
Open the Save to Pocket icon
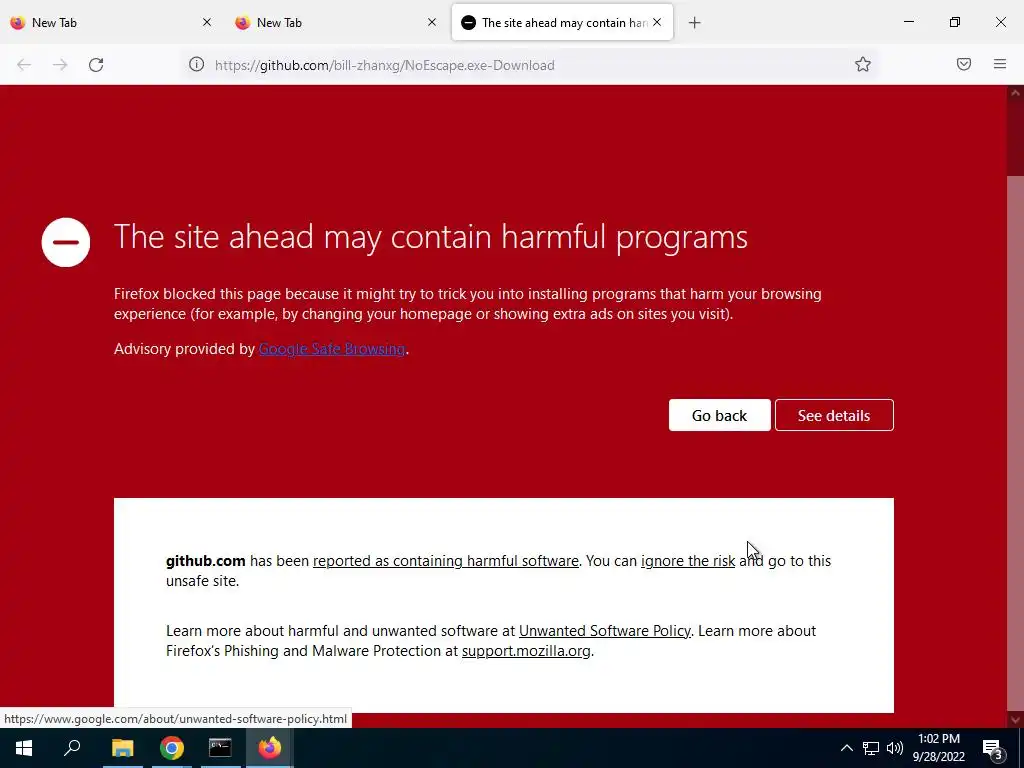click(x=963, y=64)
